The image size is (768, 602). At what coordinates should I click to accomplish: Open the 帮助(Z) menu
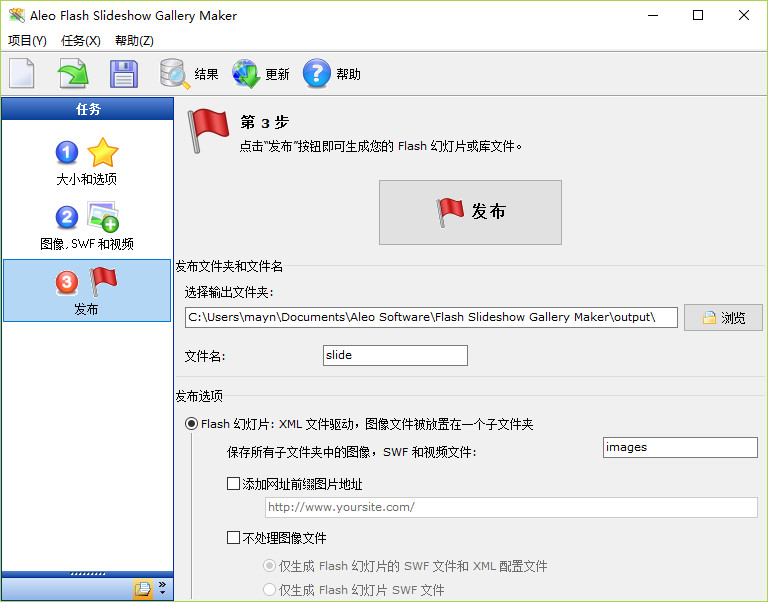point(134,41)
